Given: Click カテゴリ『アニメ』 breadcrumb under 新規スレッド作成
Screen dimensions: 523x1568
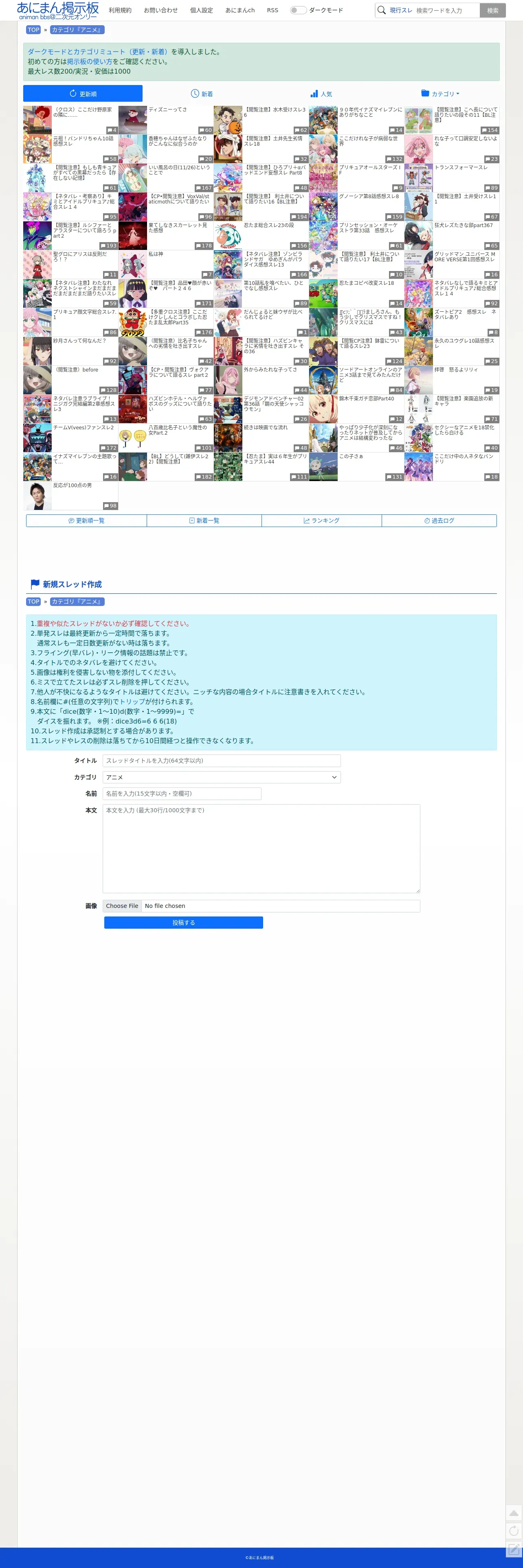Looking at the screenshot, I should point(77,601).
